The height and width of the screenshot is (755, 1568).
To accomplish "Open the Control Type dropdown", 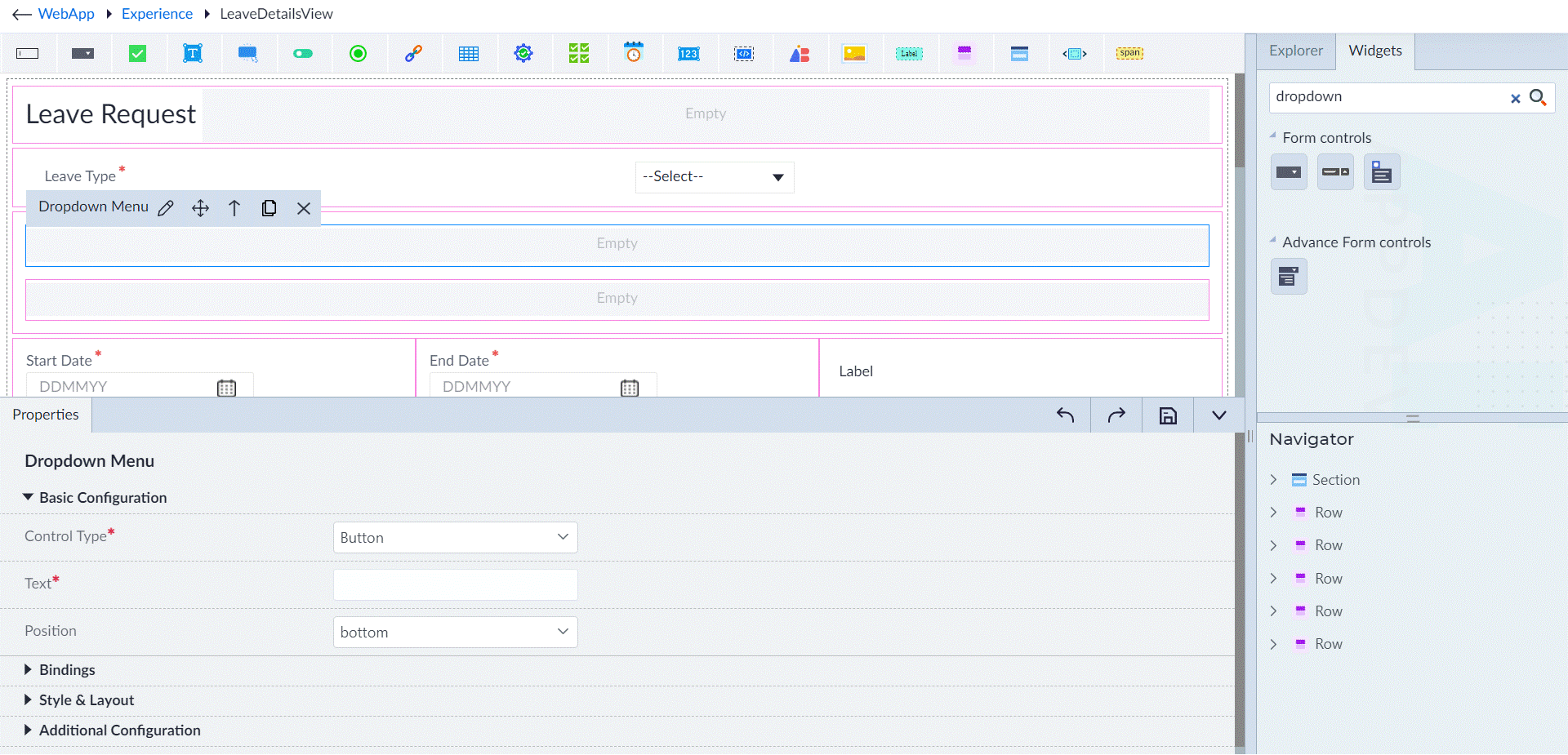I will pyautogui.click(x=456, y=538).
